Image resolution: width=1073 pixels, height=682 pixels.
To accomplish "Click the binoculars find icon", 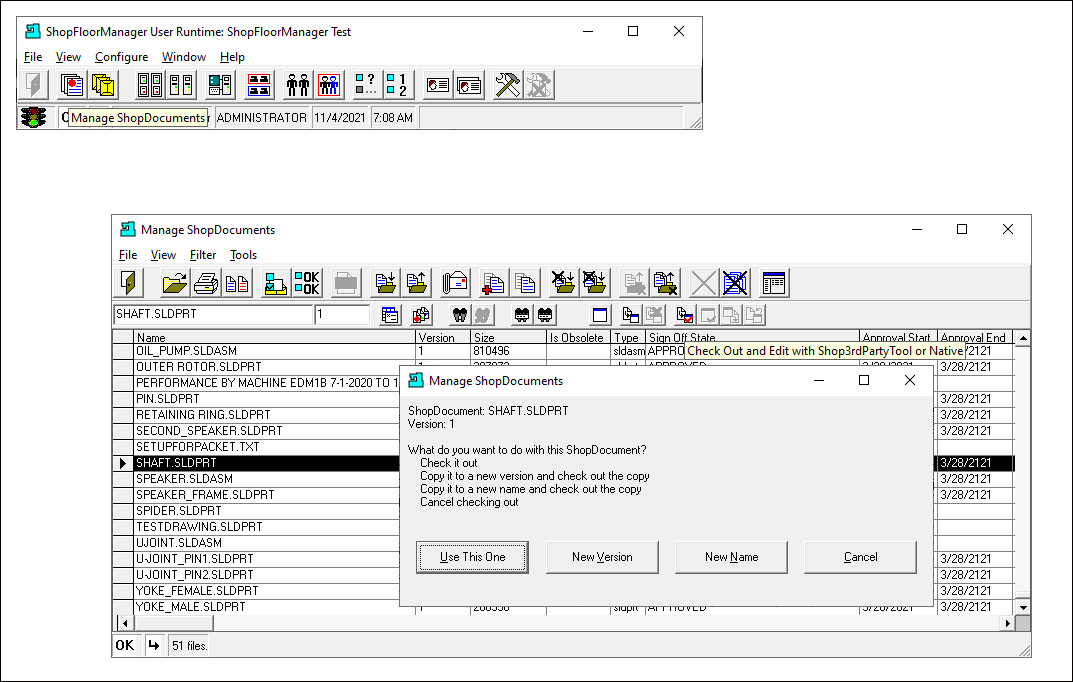I will pos(460,315).
